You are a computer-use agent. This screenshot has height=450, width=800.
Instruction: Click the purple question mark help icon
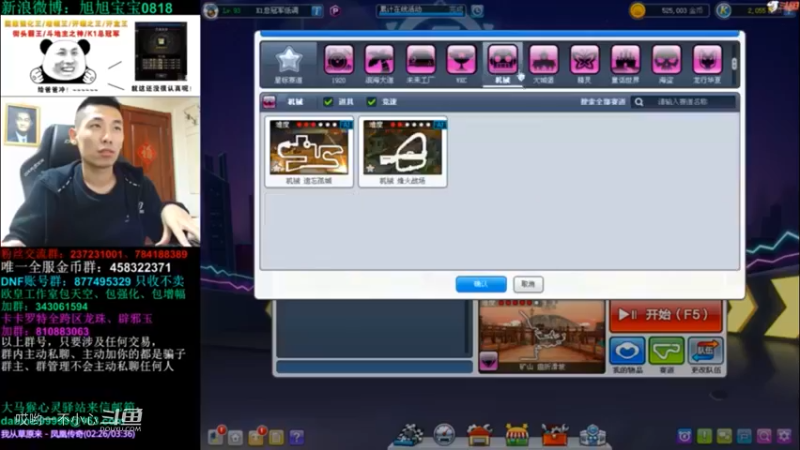pyautogui.click(x=296, y=437)
